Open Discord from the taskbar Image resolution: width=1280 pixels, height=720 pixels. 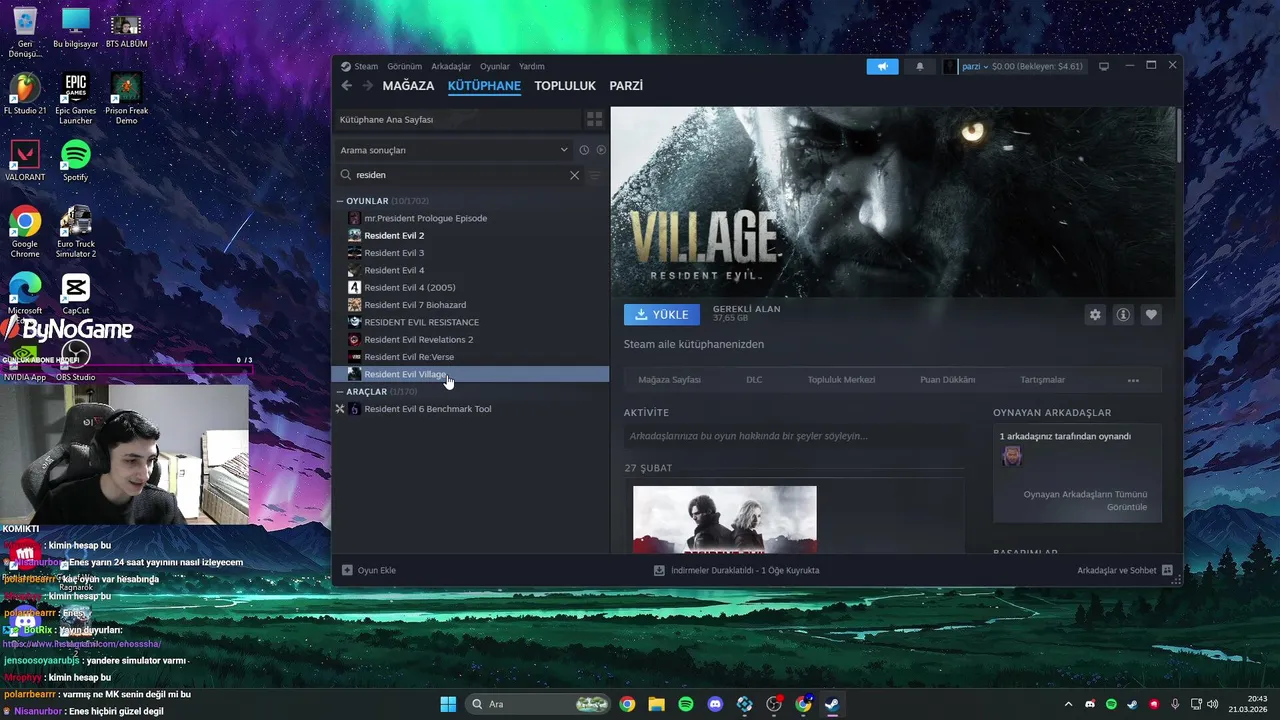(715, 704)
